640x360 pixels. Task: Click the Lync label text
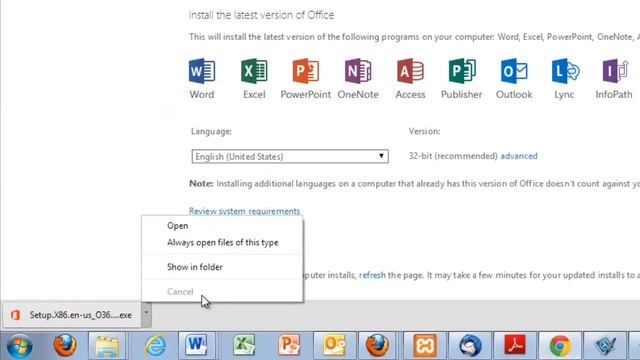click(564, 95)
